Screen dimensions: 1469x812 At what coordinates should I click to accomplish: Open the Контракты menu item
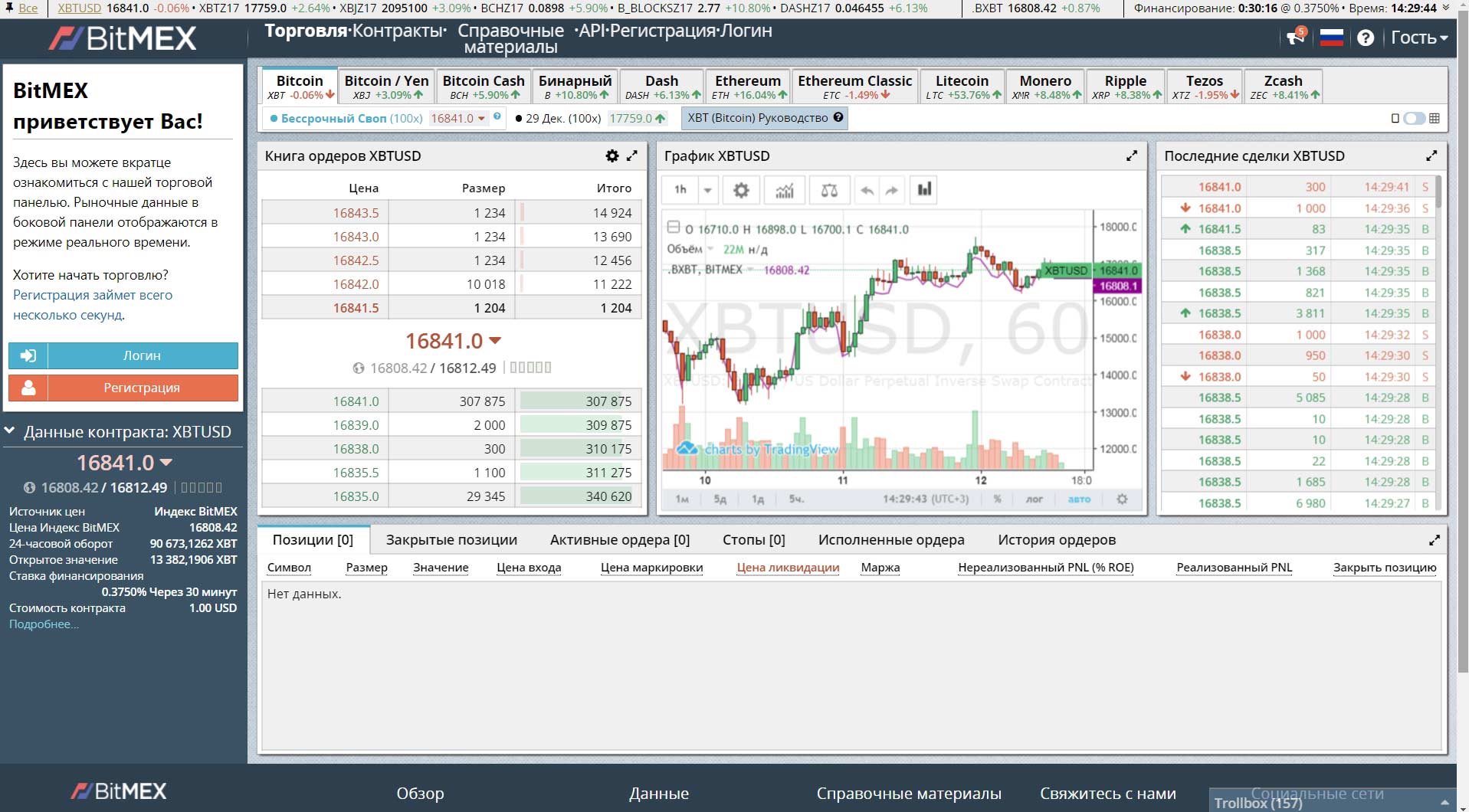(397, 31)
